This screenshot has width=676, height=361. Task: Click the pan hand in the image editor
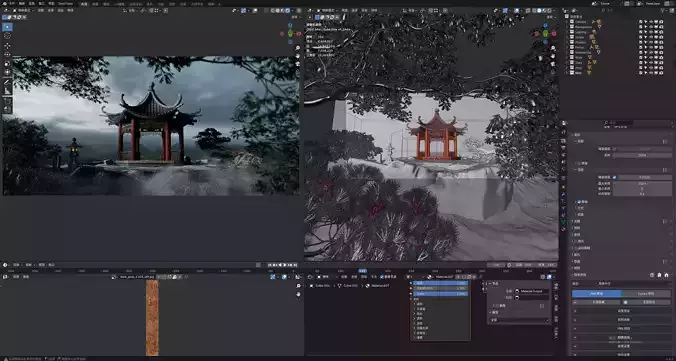[x=298, y=294]
